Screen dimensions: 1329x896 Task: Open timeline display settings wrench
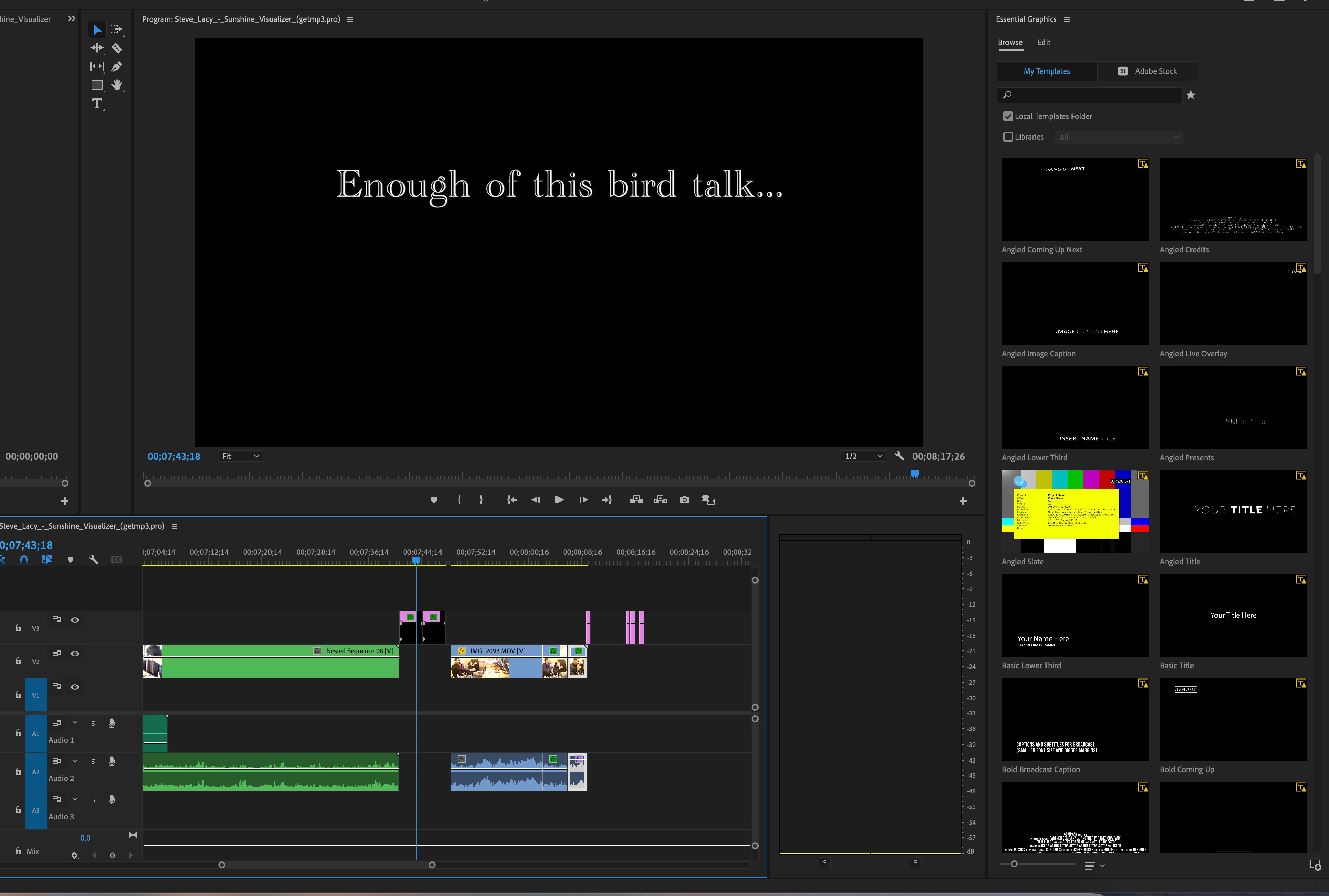coord(94,559)
